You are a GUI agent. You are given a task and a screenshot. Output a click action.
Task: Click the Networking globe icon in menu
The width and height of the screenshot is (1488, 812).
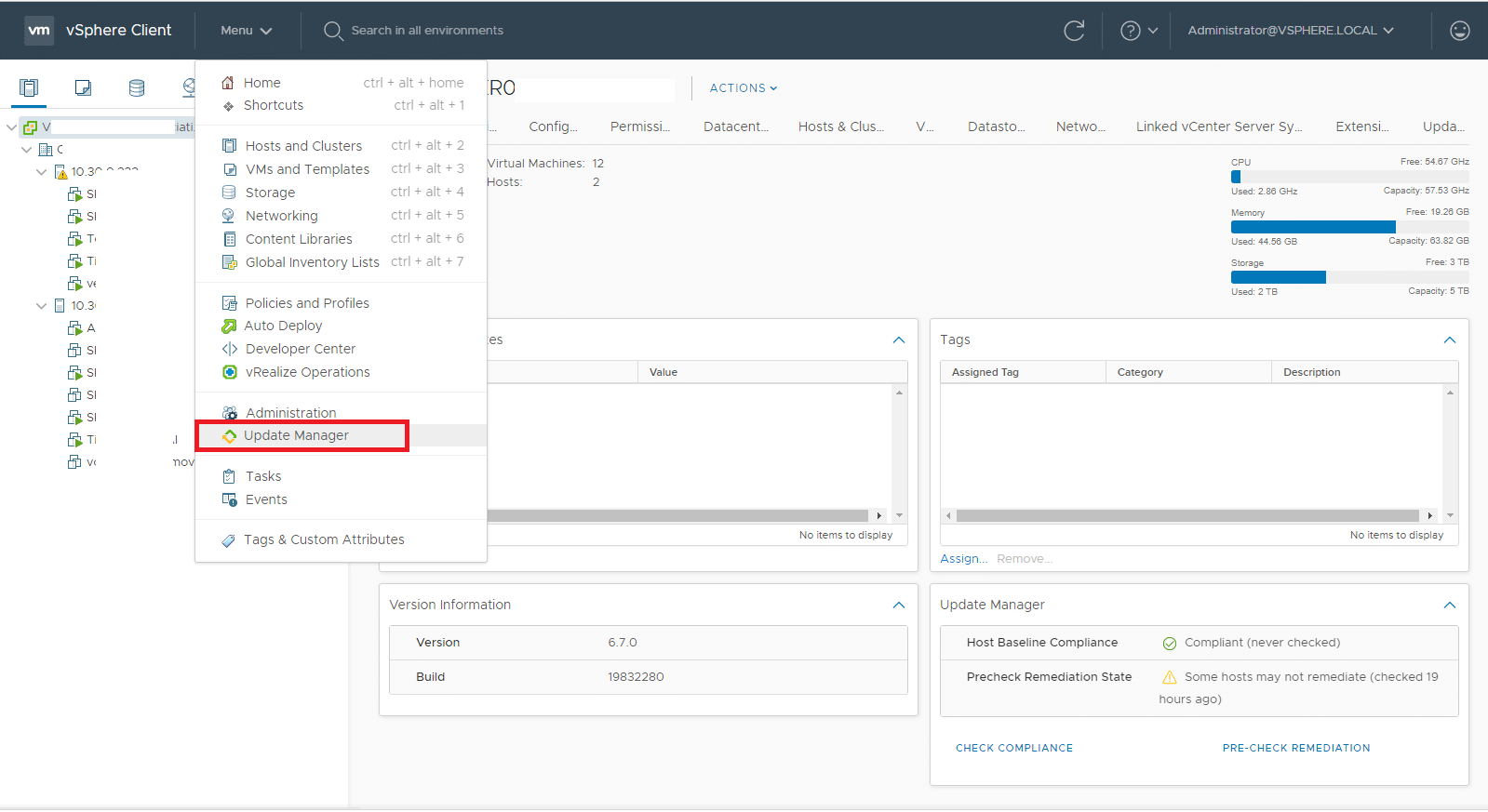[229, 216]
